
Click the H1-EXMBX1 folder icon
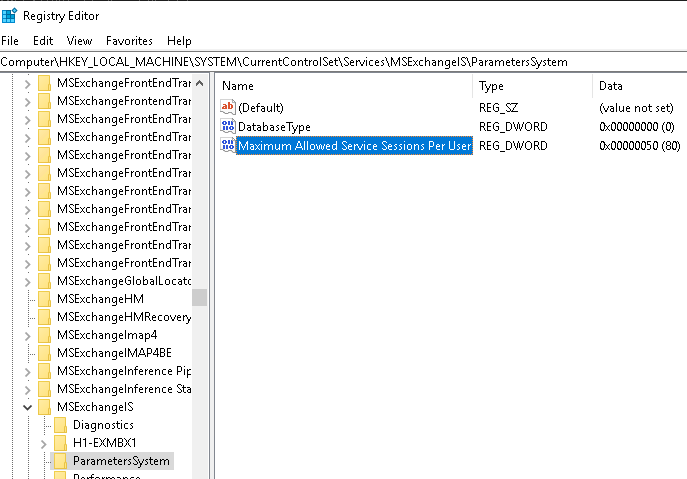(60, 443)
